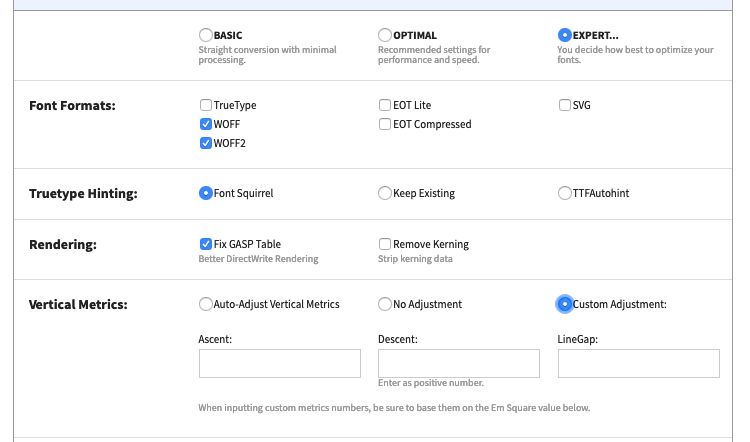Screen dimensions: 750x442
Task: Select TTFAutohint hinting radio button
Action: coord(564,193)
